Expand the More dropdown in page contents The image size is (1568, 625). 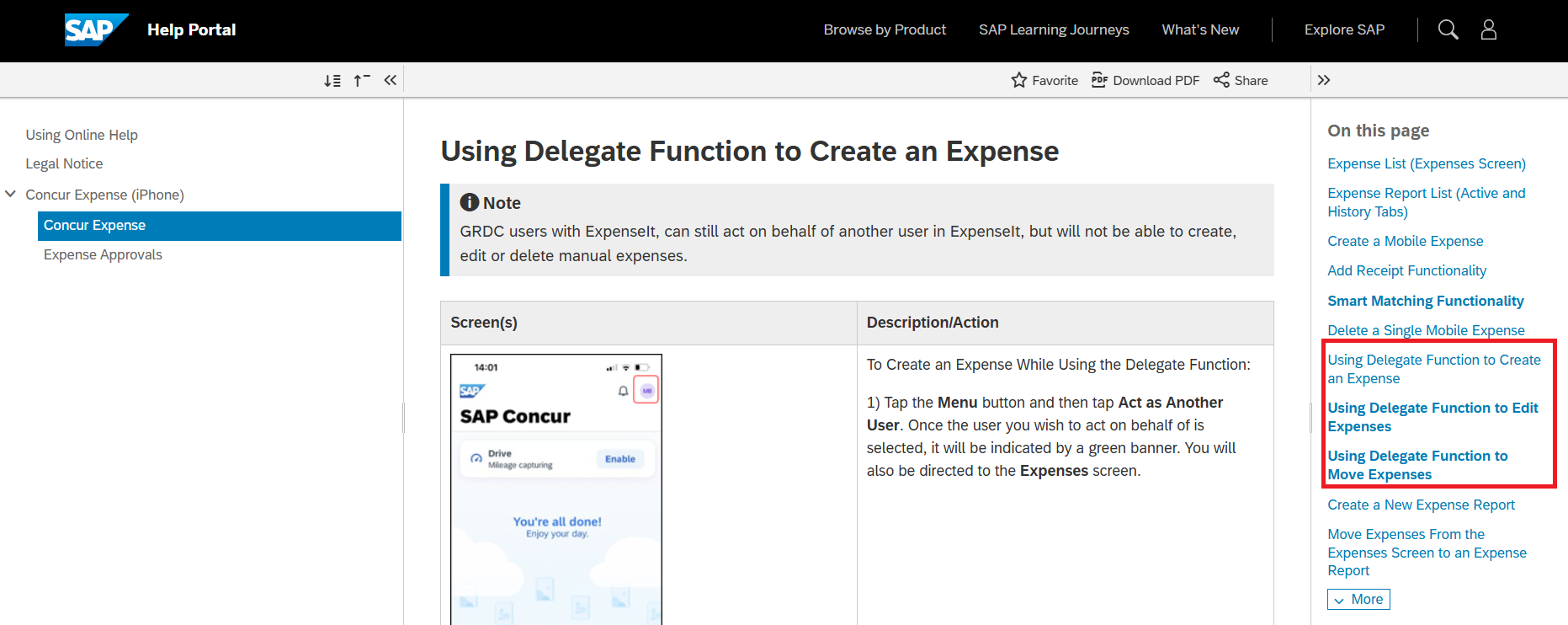point(1358,599)
